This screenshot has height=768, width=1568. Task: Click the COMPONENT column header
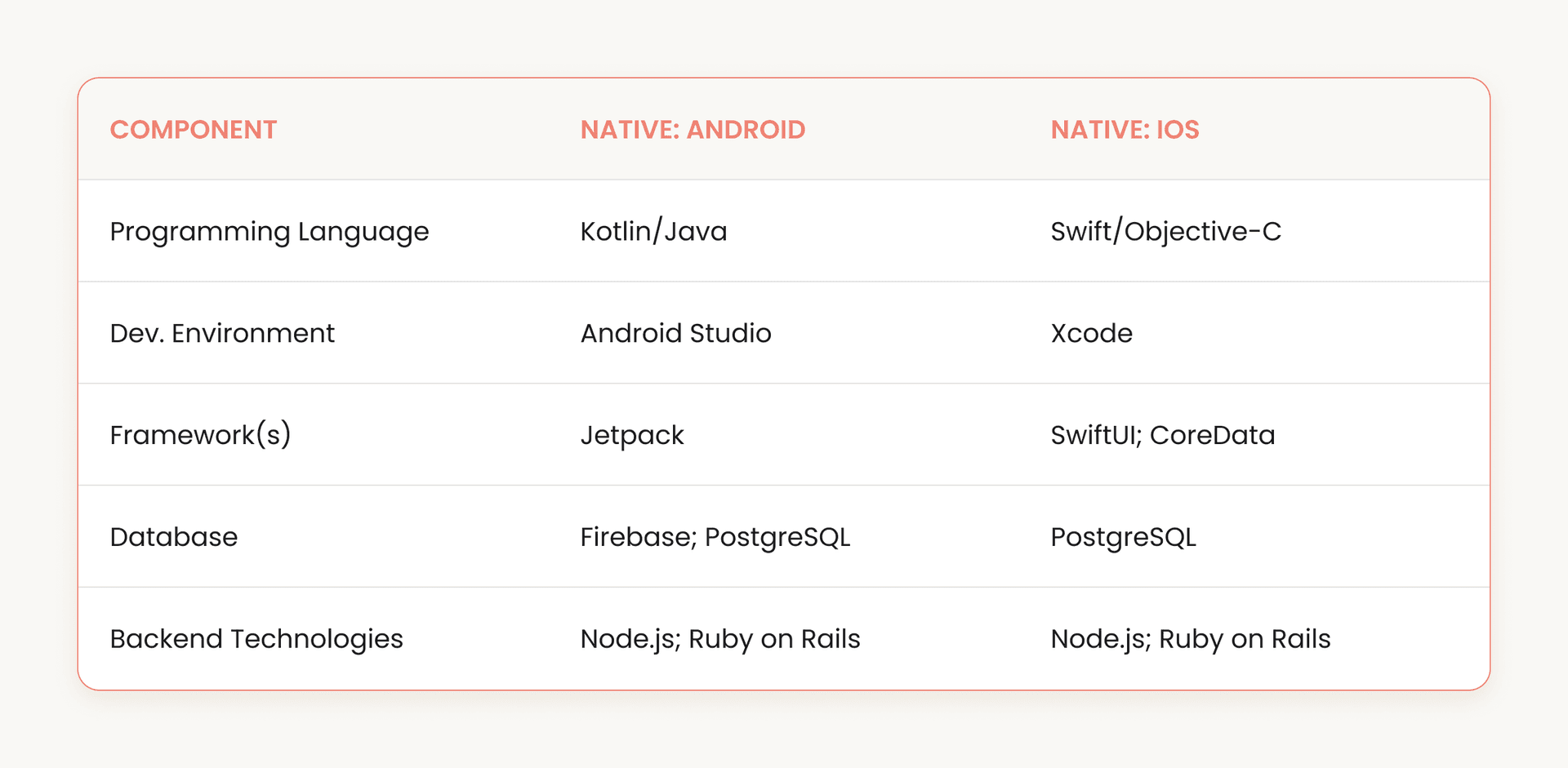(194, 129)
